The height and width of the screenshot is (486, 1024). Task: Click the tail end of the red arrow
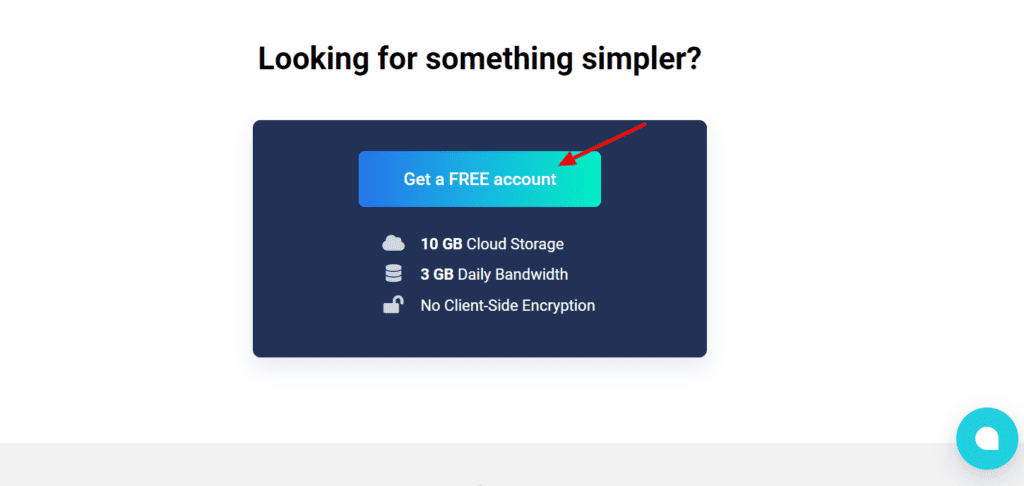click(x=643, y=125)
